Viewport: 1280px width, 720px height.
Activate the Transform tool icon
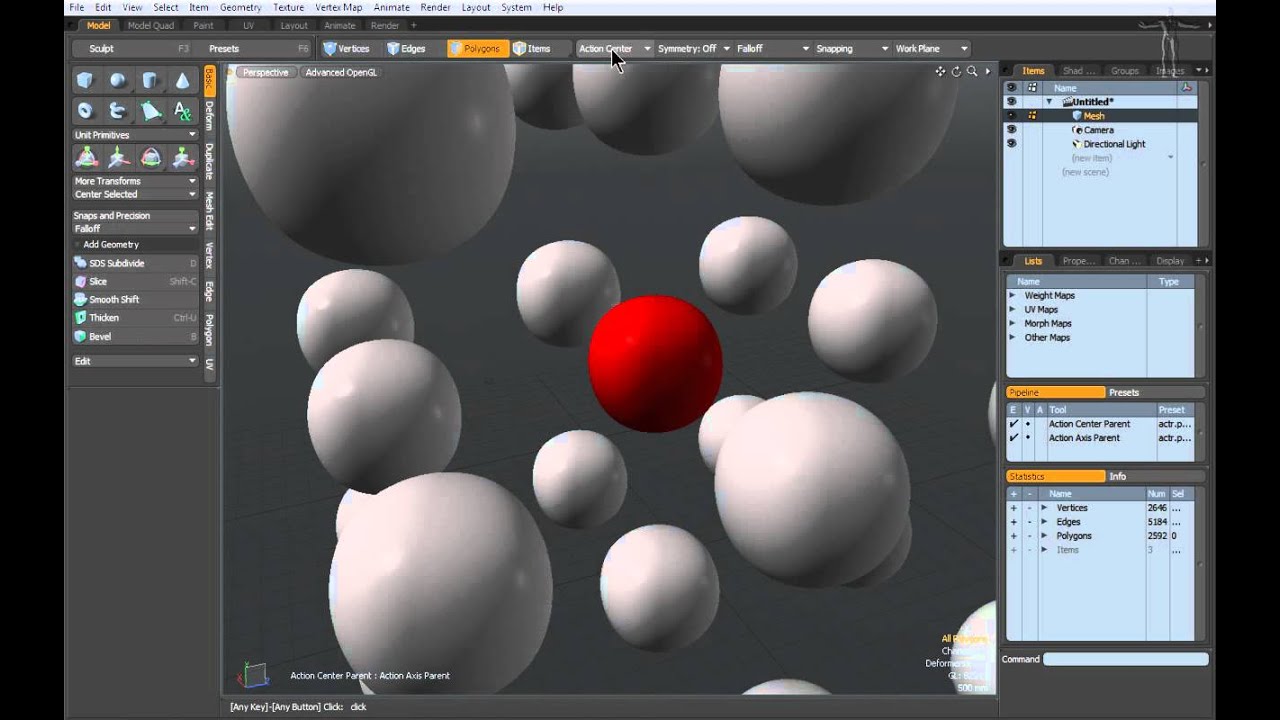coord(87,158)
